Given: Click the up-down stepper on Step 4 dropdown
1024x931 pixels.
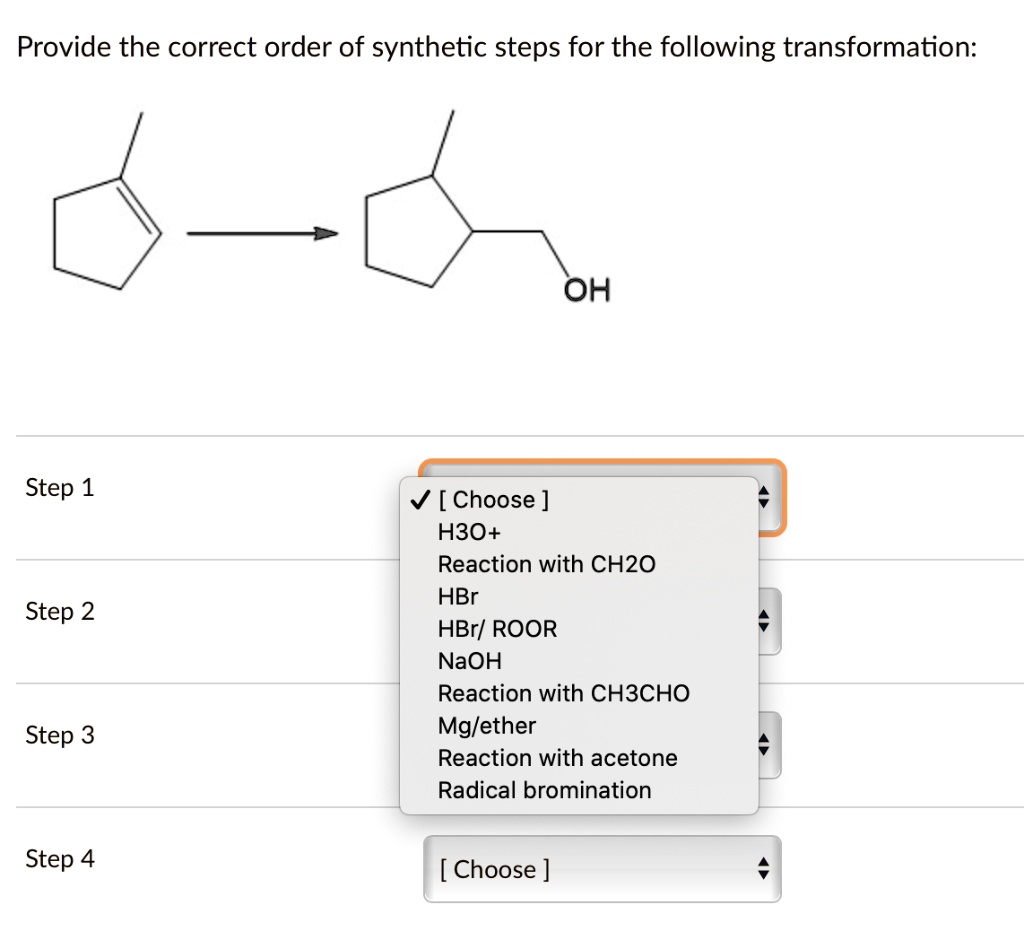Looking at the screenshot, I should tap(762, 869).
